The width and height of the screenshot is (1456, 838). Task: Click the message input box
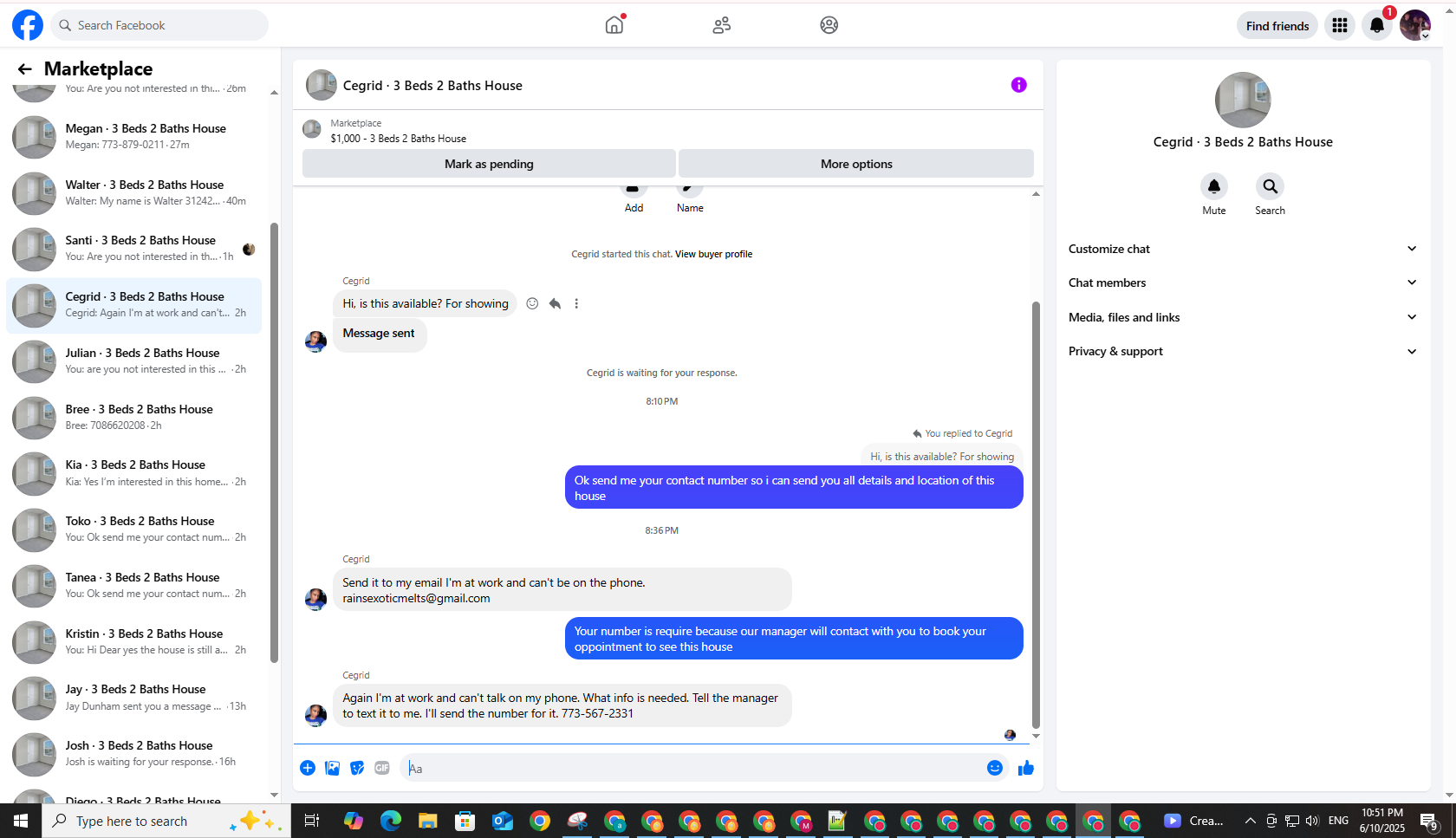[692, 768]
